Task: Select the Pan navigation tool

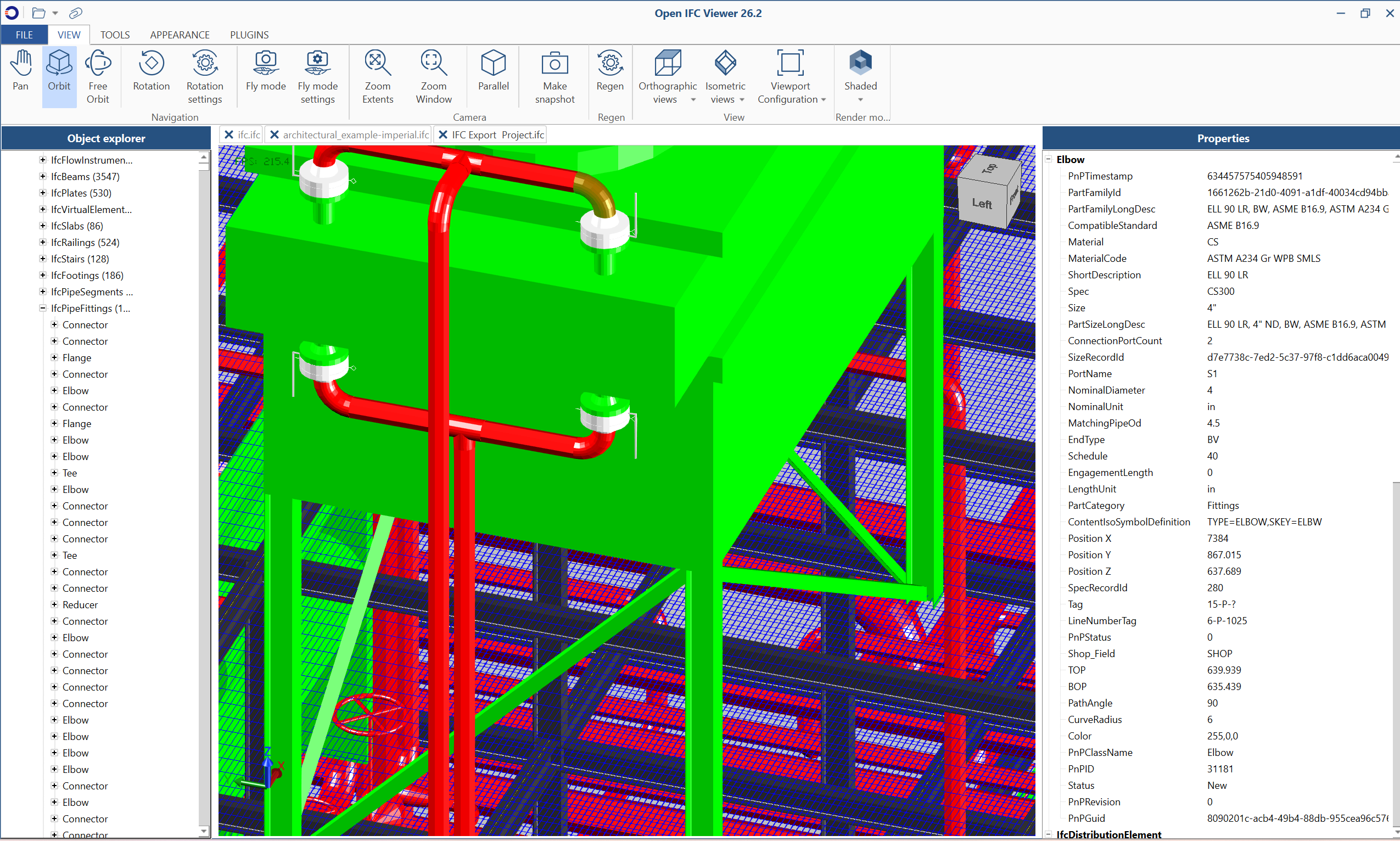Action: 21,72
